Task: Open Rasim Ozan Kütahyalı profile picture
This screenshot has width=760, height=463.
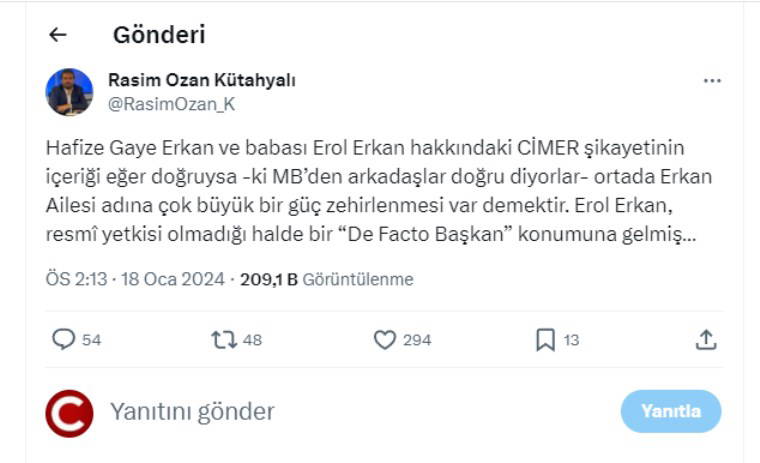Action: tap(69, 92)
